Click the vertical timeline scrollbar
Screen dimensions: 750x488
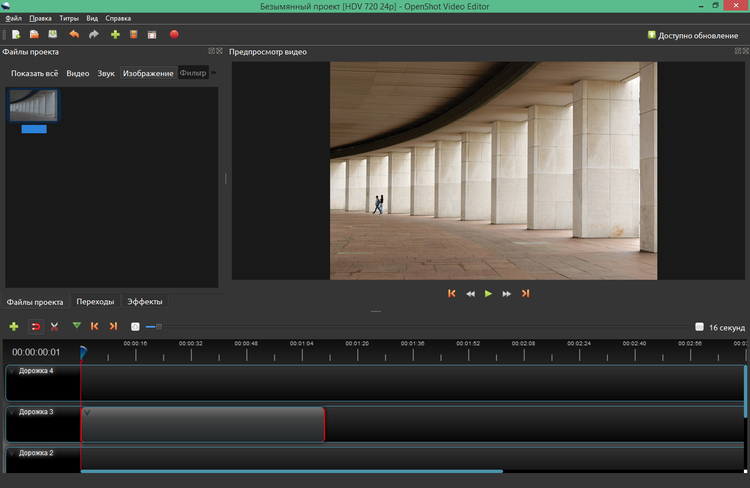click(745, 391)
